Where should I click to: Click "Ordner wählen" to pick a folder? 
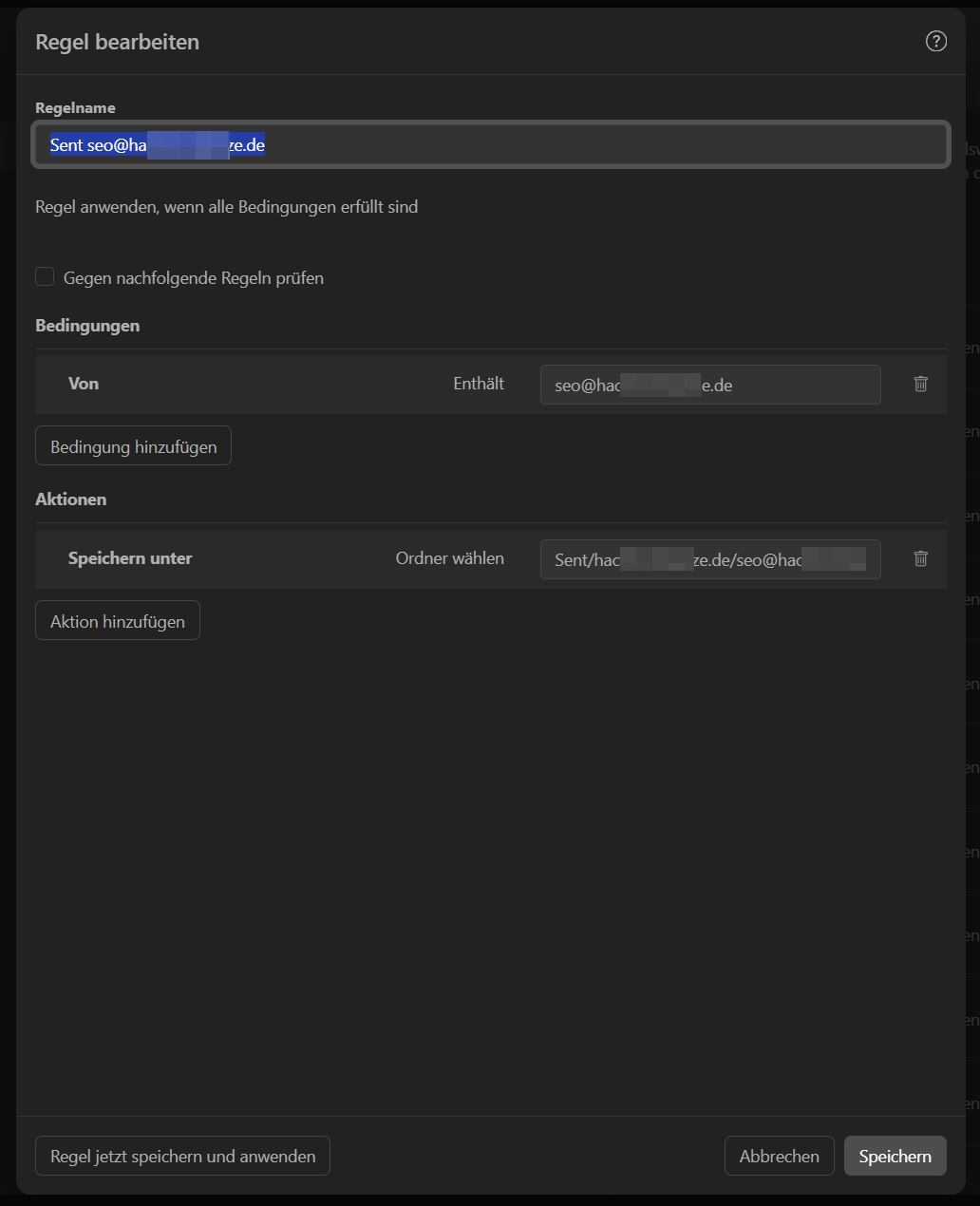[449, 558]
